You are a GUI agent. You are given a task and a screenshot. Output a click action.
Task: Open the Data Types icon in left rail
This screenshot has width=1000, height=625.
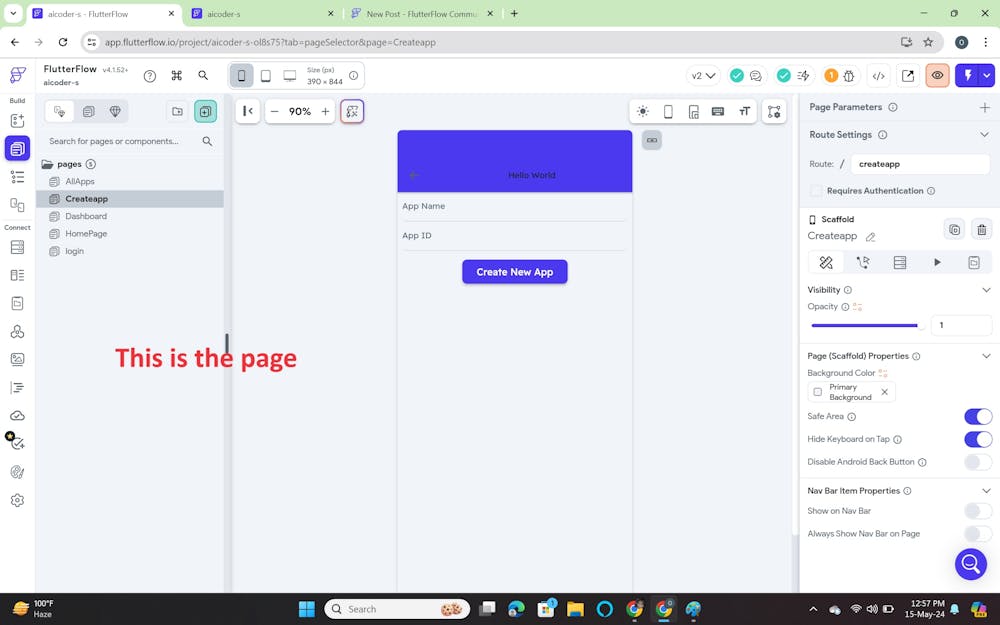(x=17, y=275)
